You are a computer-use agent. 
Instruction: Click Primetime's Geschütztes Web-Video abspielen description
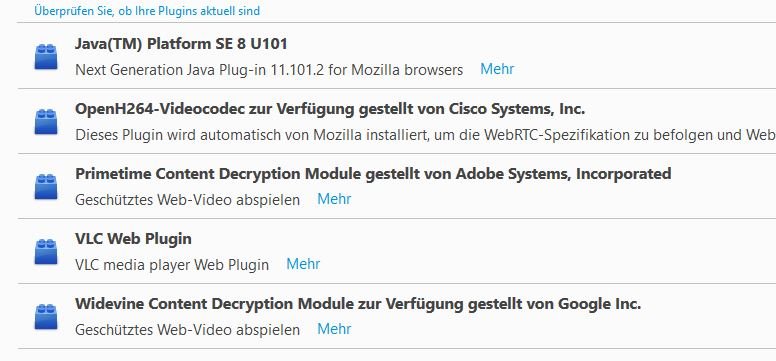[x=188, y=200]
